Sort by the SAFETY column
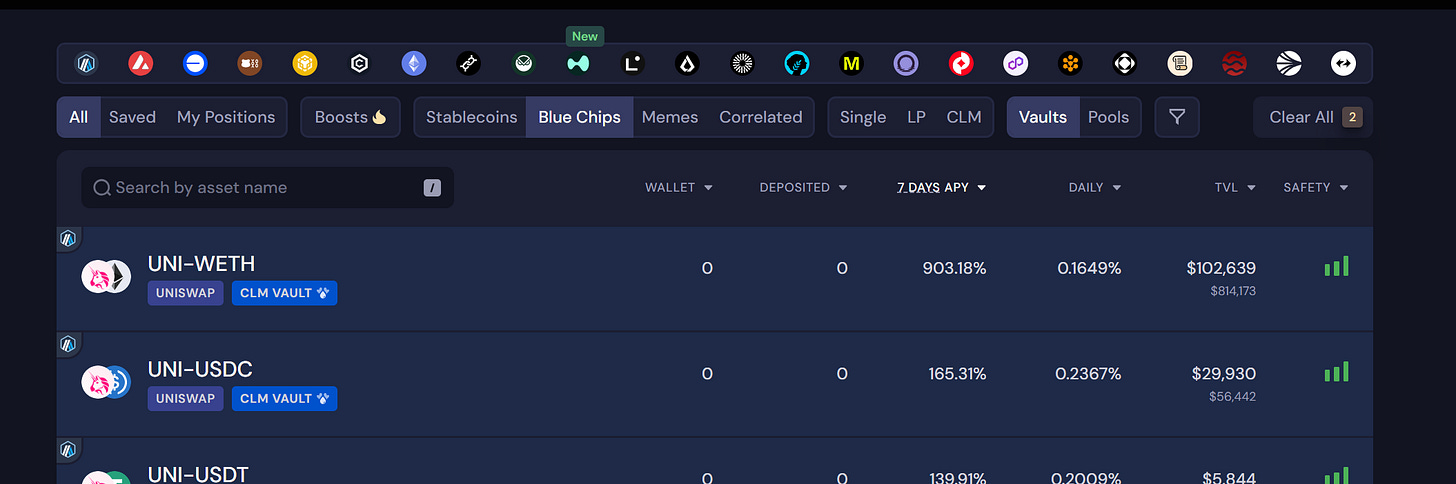This screenshot has height=484, width=1456. tap(1316, 187)
